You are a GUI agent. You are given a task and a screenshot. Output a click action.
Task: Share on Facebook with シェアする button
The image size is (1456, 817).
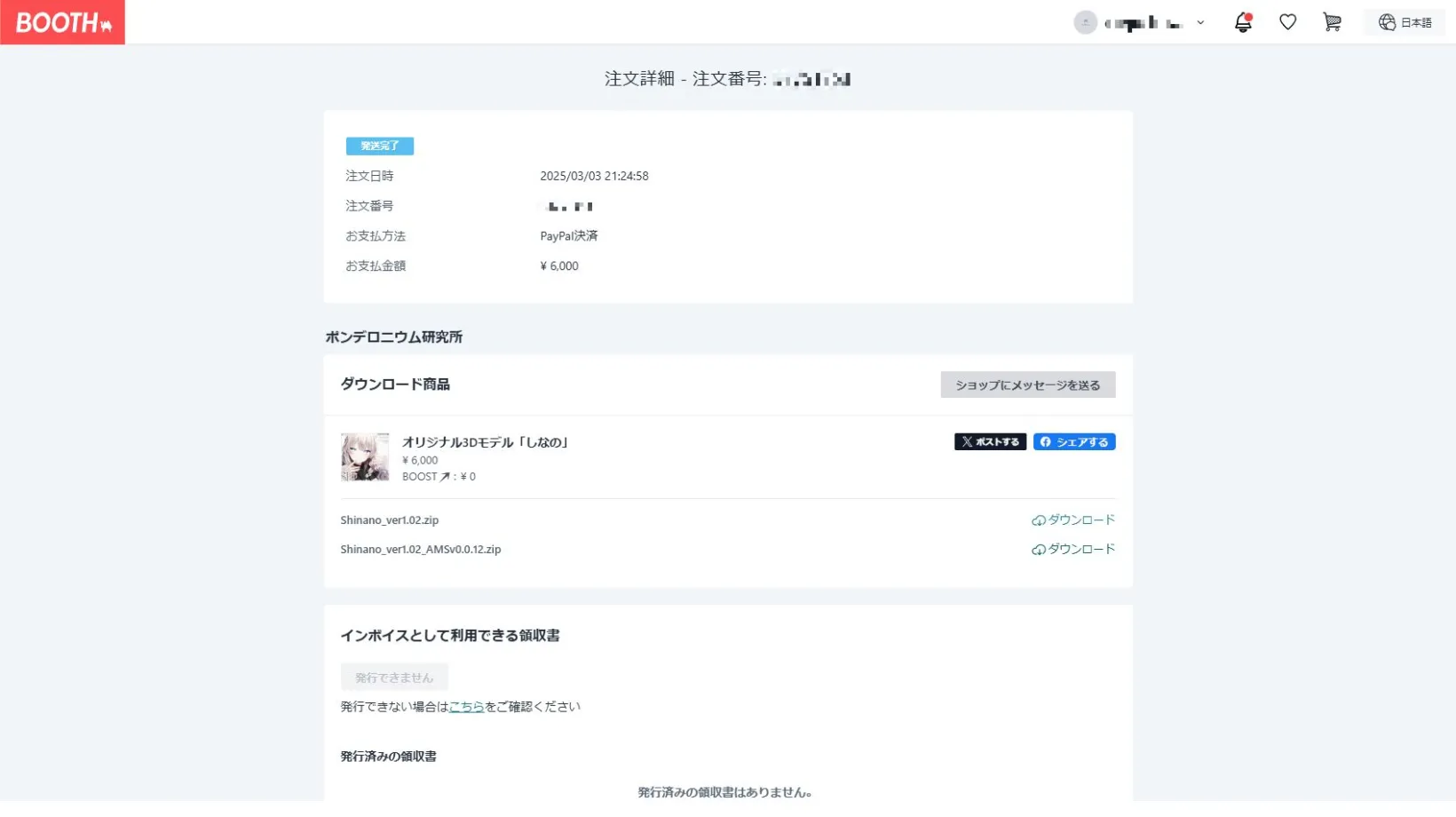pos(1073,442)
